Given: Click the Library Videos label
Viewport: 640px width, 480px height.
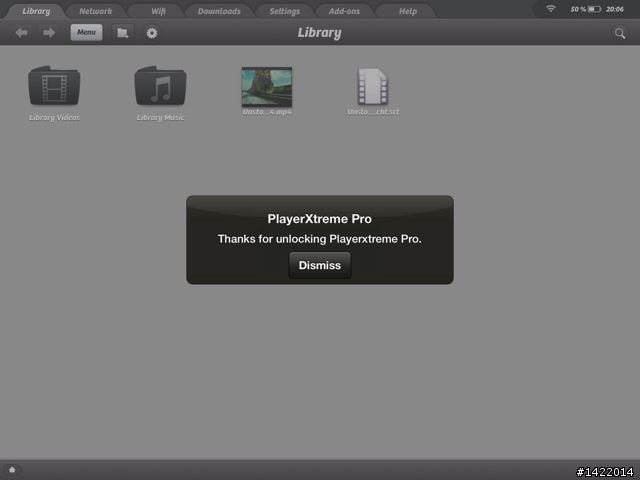Looking at the screenshot, I should [54, 118].
